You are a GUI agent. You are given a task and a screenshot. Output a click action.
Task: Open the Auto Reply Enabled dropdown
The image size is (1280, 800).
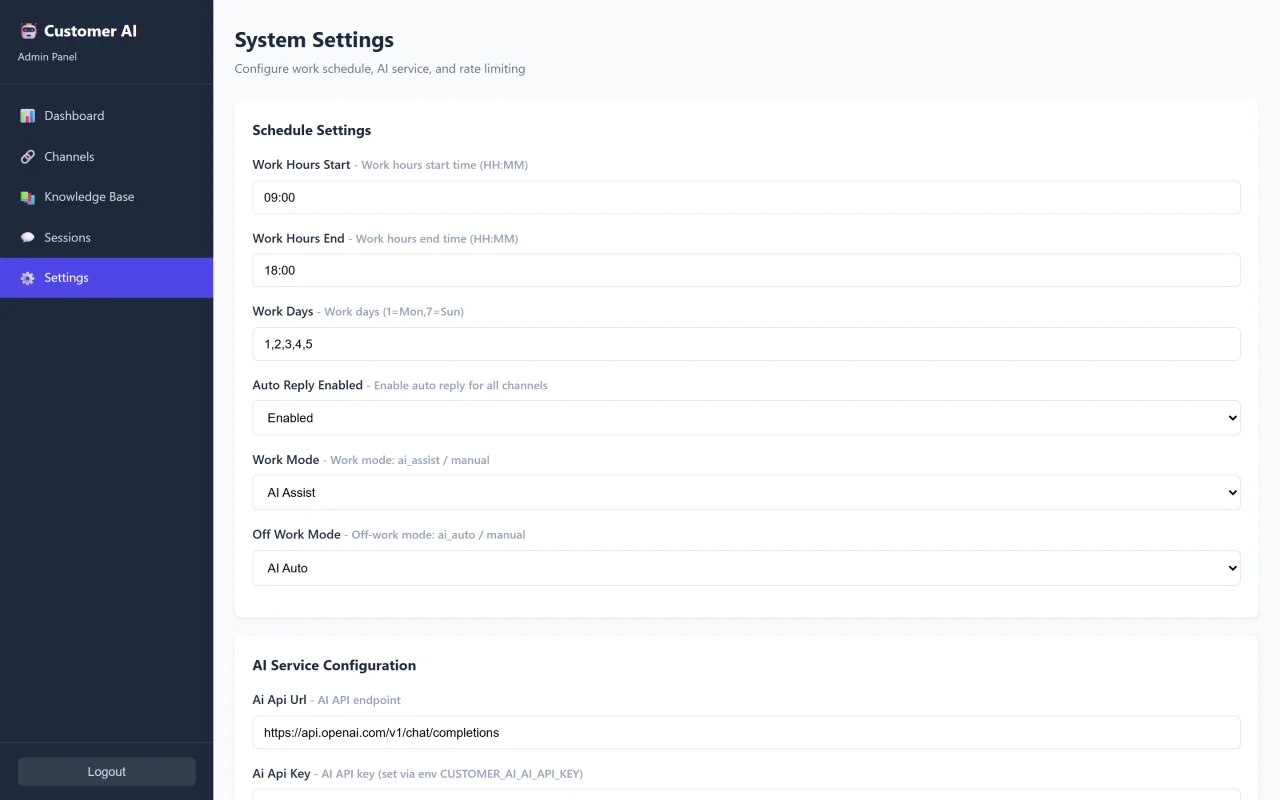click(x=746, y=418)
